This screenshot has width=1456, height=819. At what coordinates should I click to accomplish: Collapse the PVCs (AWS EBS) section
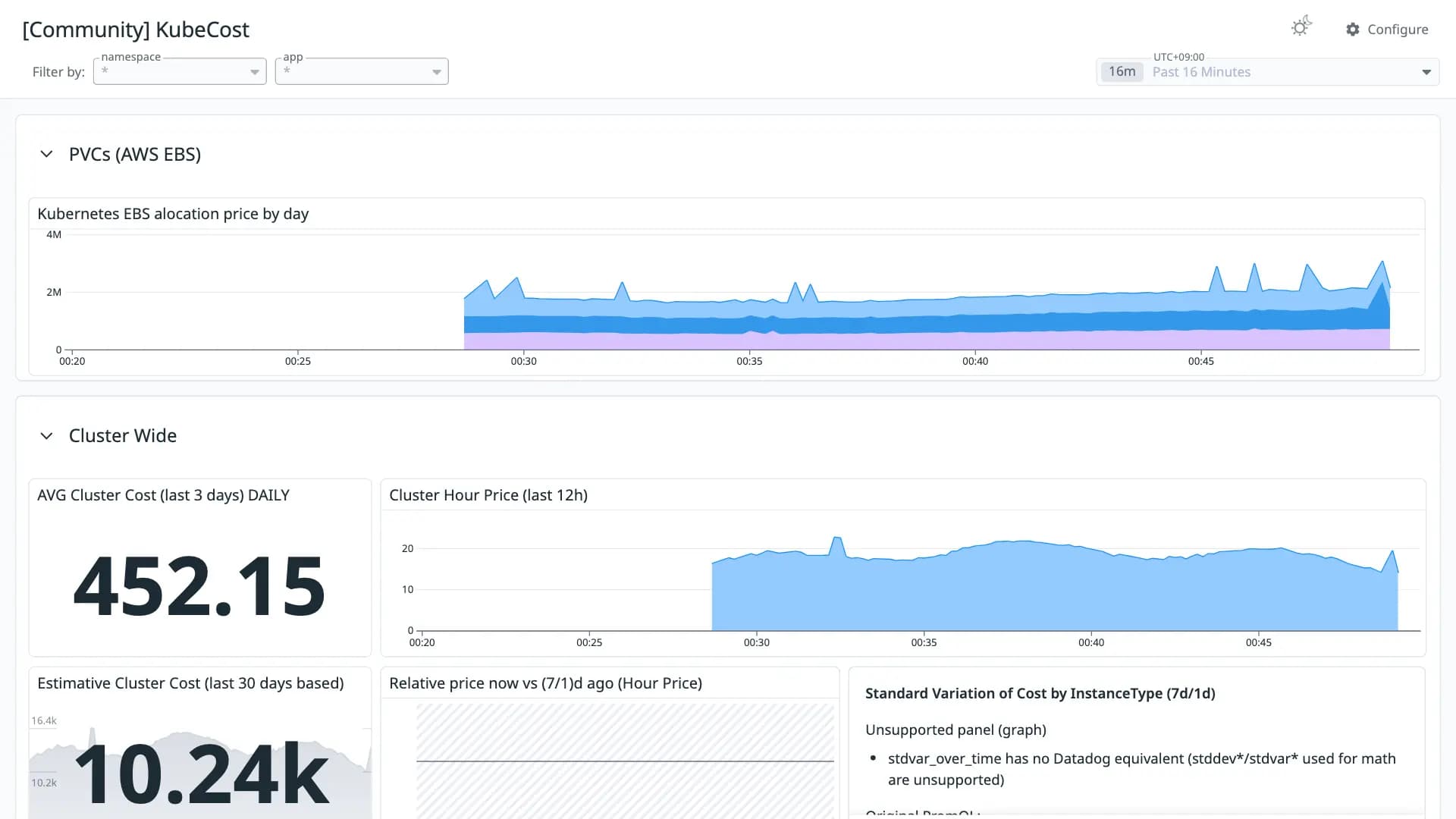coord(46,154)
